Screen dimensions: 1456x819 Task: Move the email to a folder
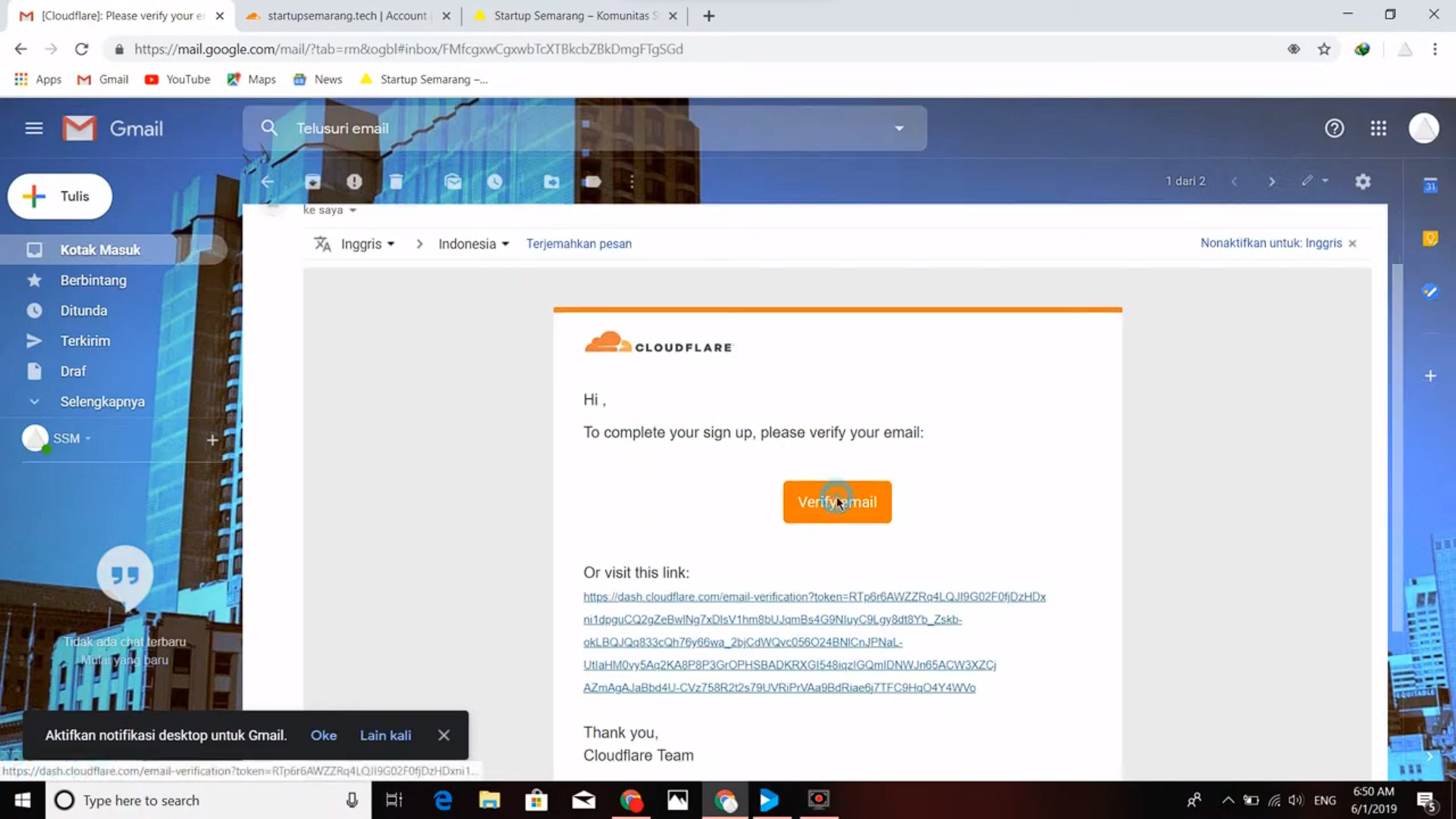551,181
